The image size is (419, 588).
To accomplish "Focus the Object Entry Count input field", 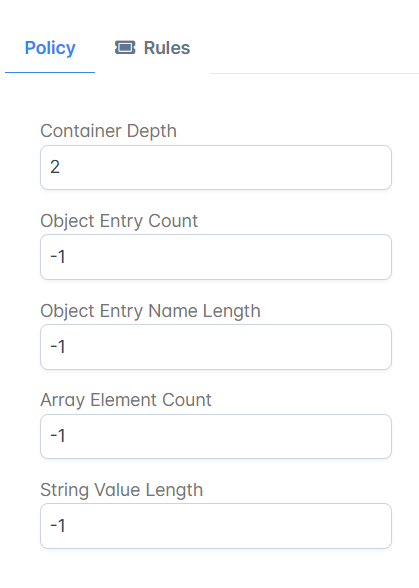I will 216,257.
